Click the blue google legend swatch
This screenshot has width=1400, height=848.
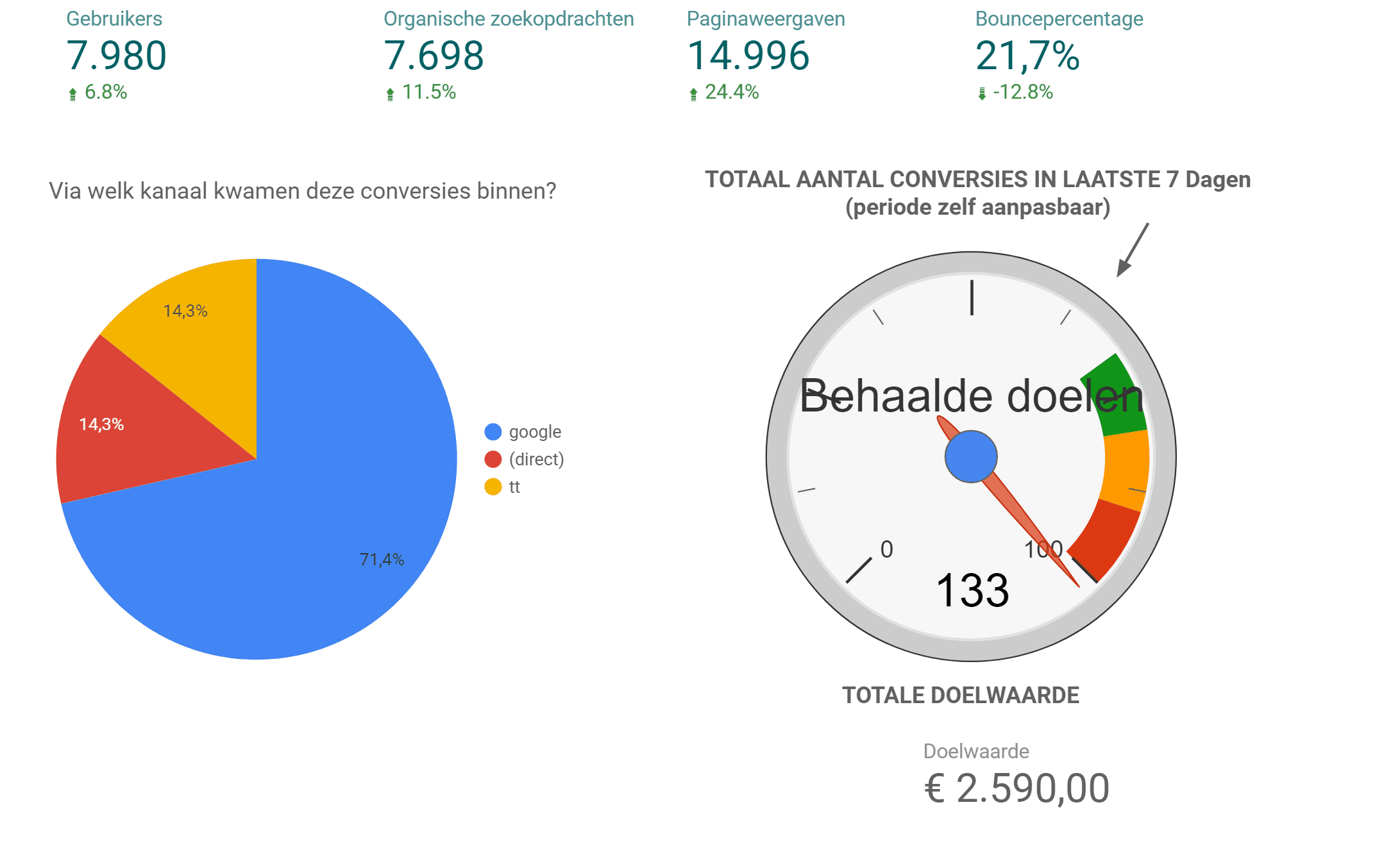tap(493, 432)
